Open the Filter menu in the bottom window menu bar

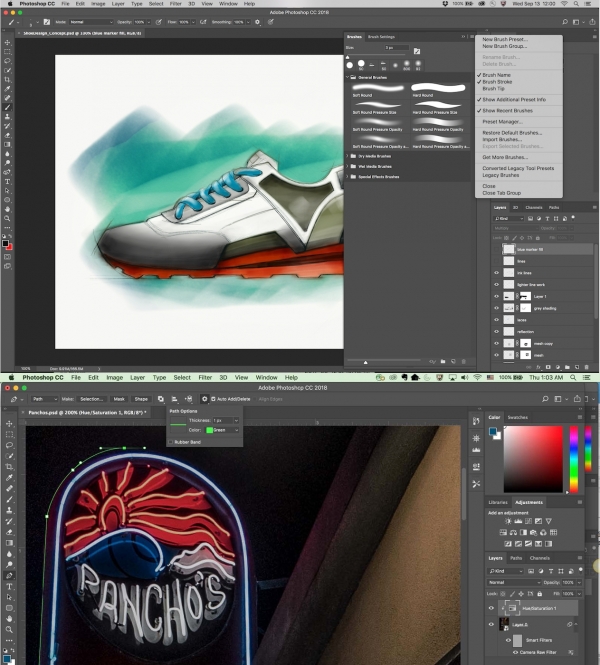pyautogui.click(x=205, y=377)
